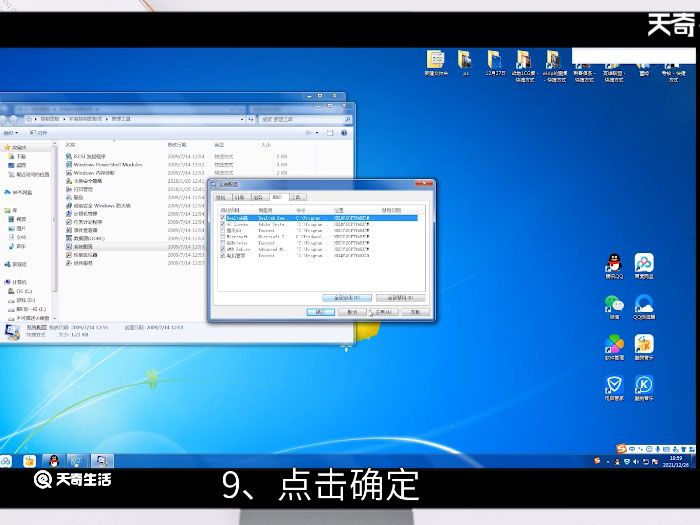Screen dimensions: 700x525
Task: Open the 百度网盘 desktop icon
Action: 644,266
